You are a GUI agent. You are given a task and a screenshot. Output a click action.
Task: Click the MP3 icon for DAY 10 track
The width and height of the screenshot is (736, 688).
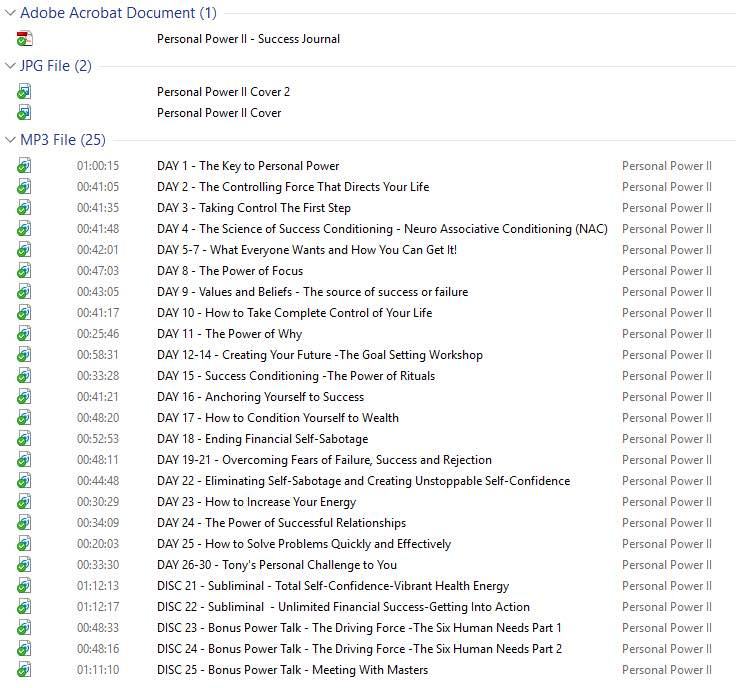tap(24, 313)
